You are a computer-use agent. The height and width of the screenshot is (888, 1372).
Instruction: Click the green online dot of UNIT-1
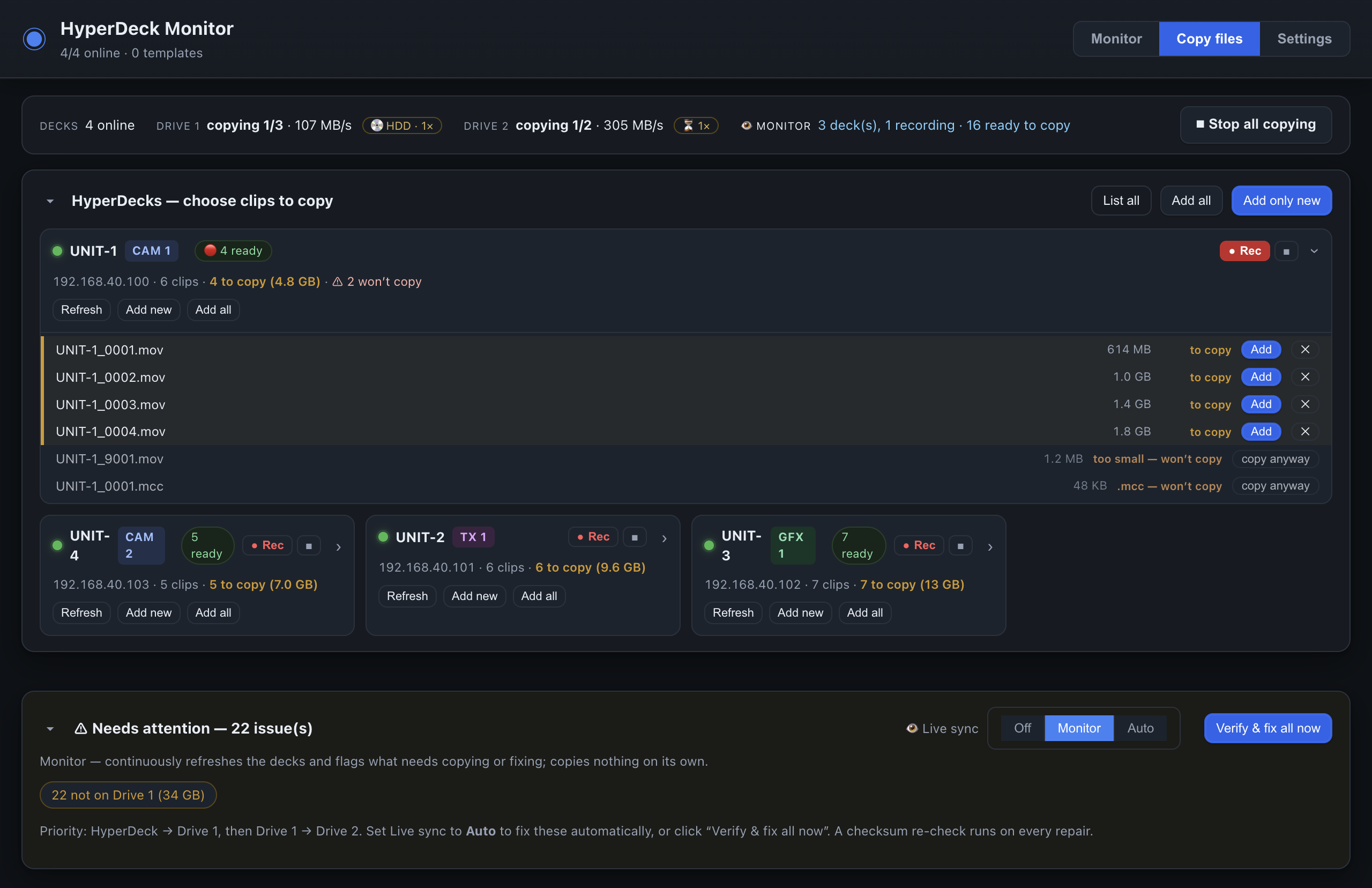point(57,251)
